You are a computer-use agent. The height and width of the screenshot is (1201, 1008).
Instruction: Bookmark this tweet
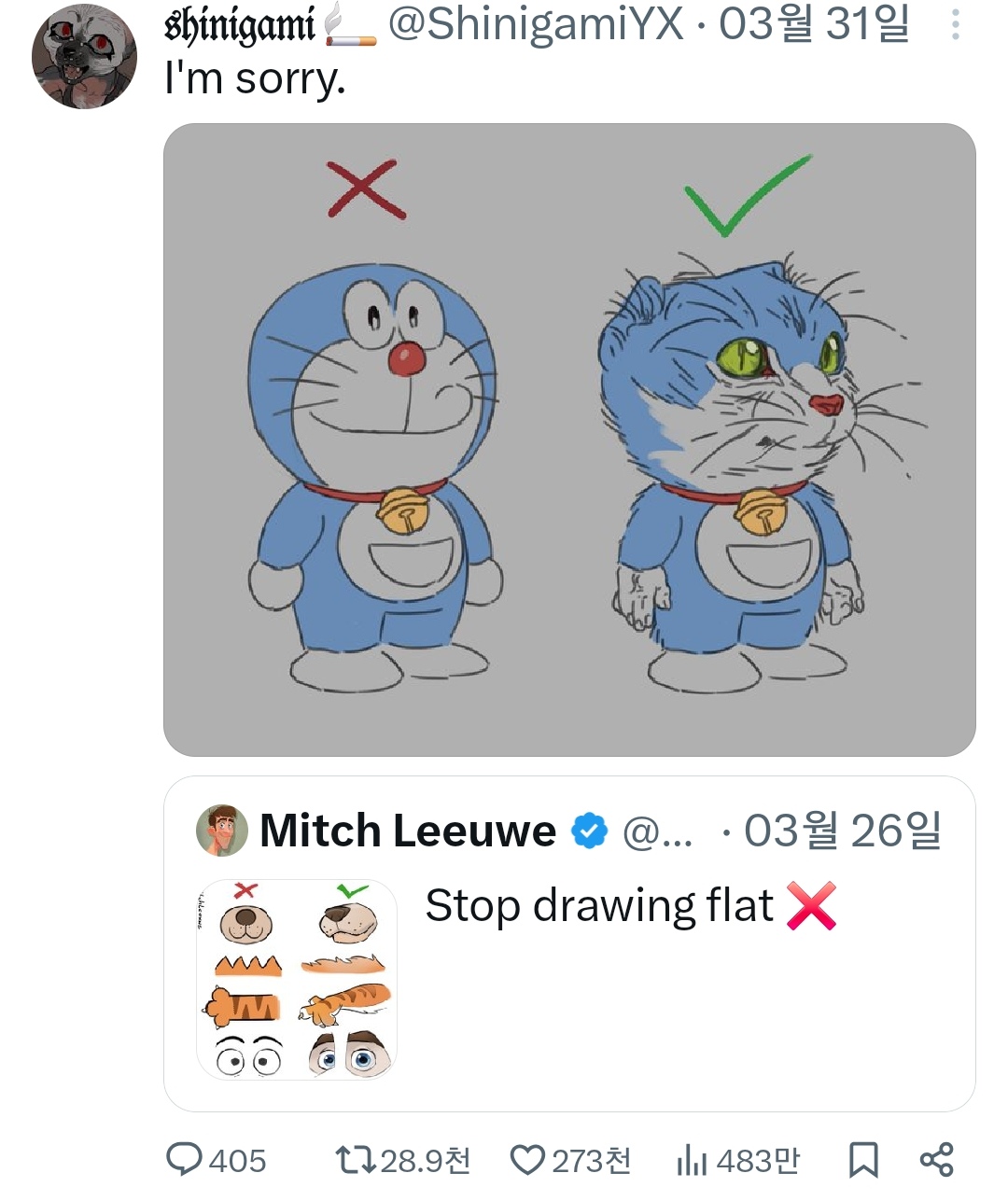[862, 1160]
